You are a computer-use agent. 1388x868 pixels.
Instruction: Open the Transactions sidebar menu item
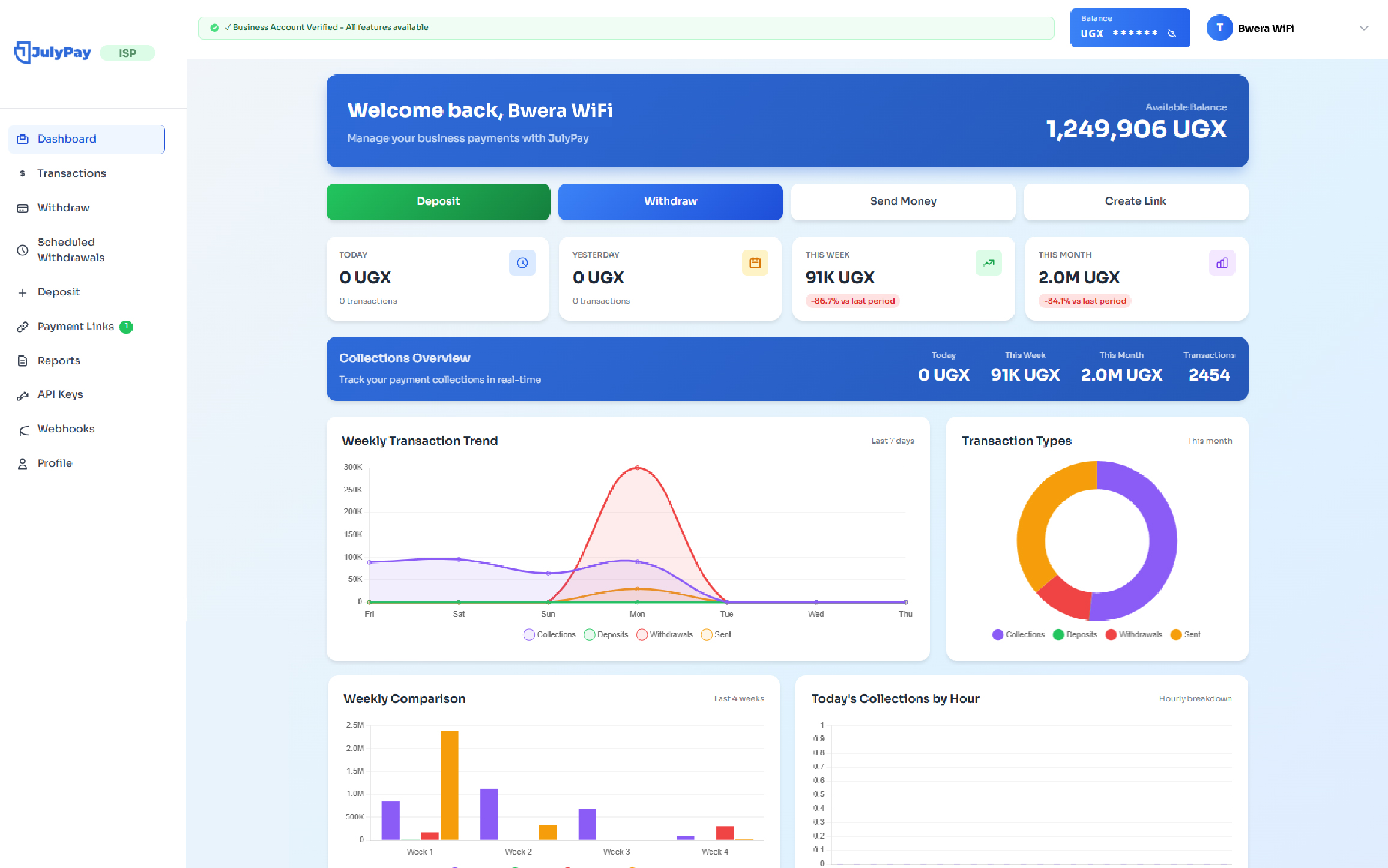click(x=71, y=173)
